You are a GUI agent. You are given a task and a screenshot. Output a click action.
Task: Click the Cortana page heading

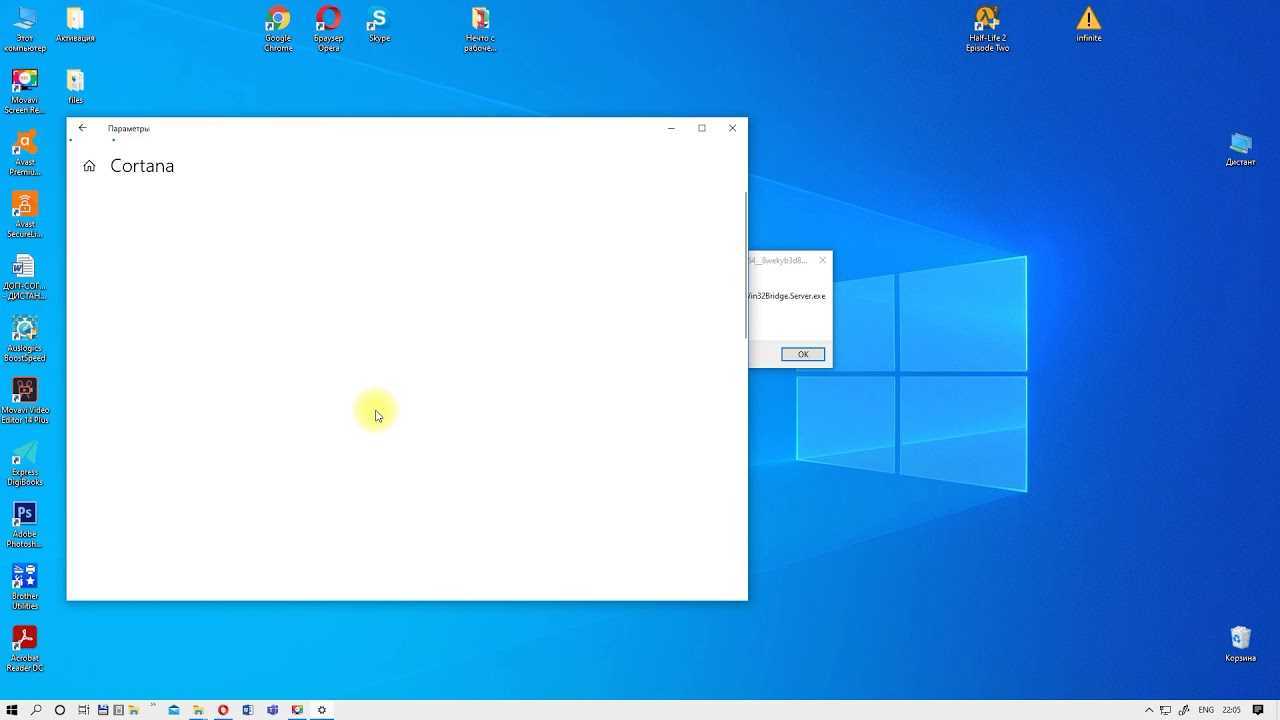142,166
